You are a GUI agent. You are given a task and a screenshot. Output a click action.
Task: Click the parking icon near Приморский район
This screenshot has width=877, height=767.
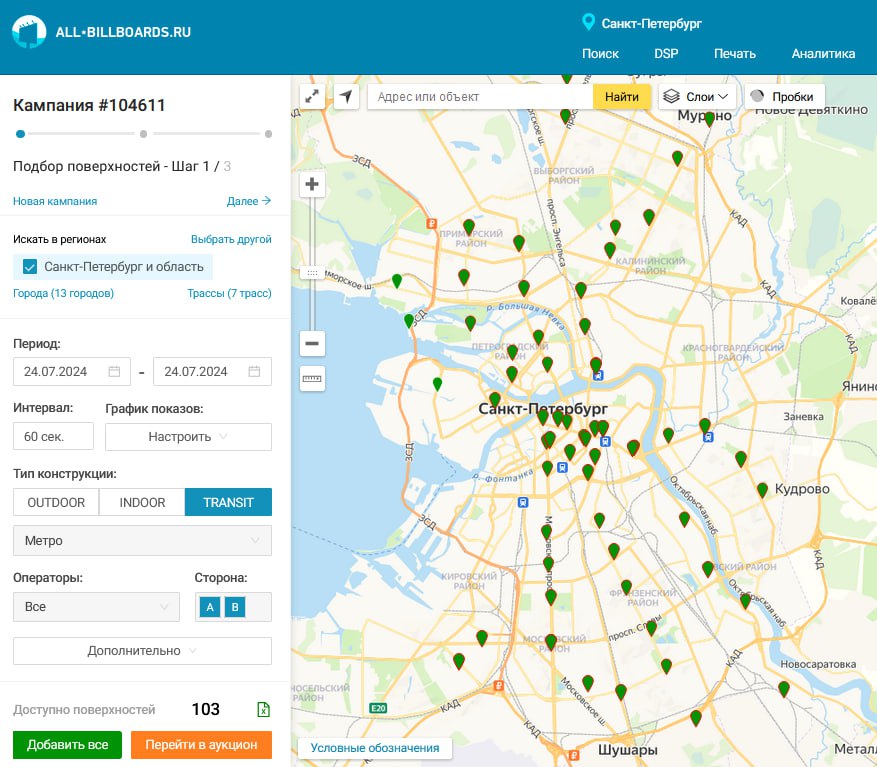tap(431, 224)
